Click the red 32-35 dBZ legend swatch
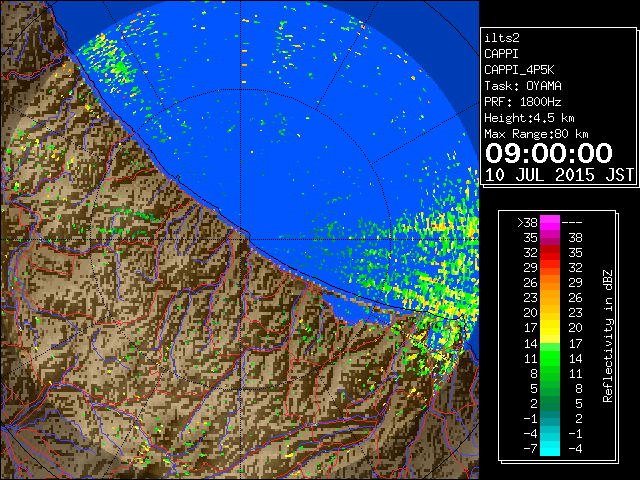Viewport: 640px width, 480px height. point(550,253)
